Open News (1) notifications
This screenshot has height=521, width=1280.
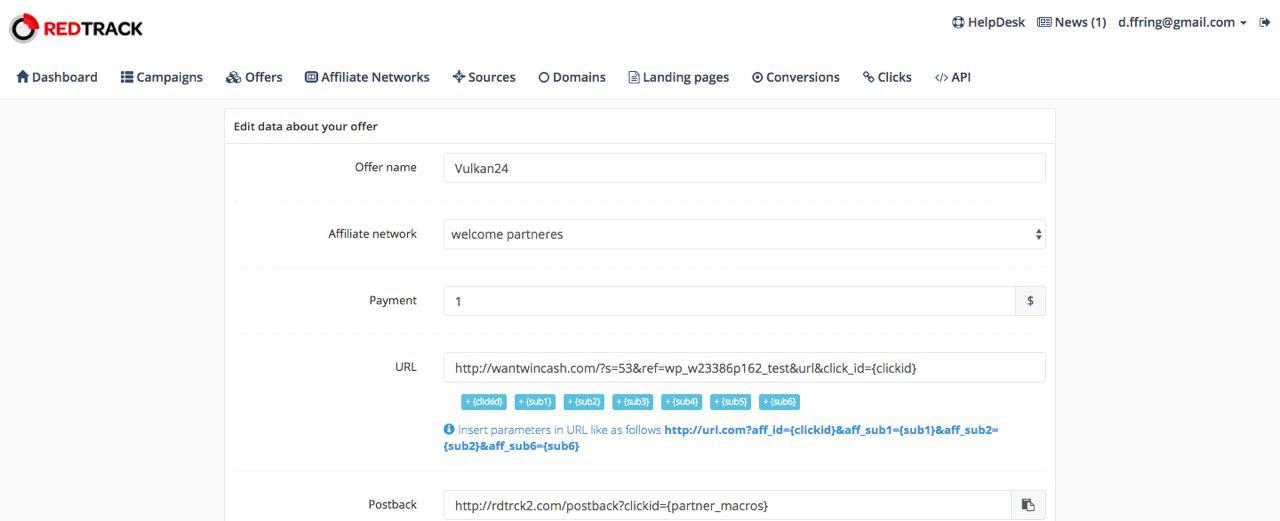(x=1072, y=22)
